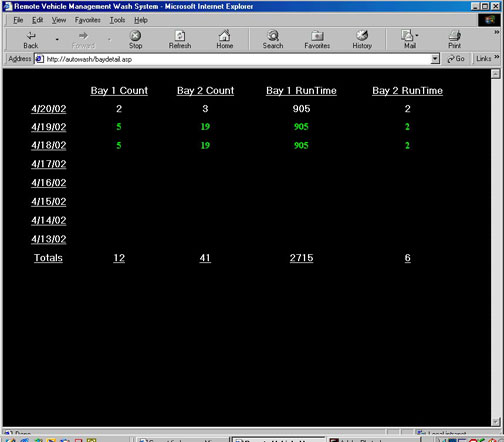The width and height of the screenshot is (504, 442).
Task: Click the Bay 1 Count header link
Action: [119, 91]
